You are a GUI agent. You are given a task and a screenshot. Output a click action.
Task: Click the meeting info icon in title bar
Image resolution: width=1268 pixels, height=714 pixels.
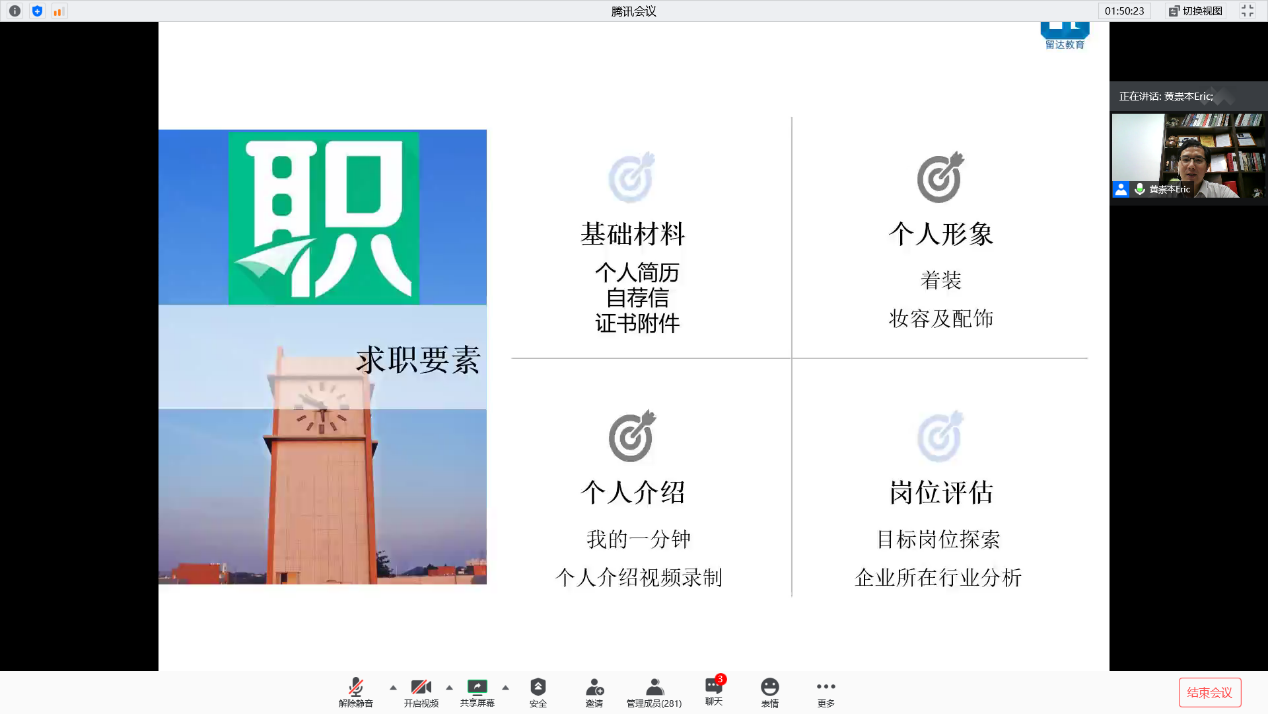coord(14,11)
